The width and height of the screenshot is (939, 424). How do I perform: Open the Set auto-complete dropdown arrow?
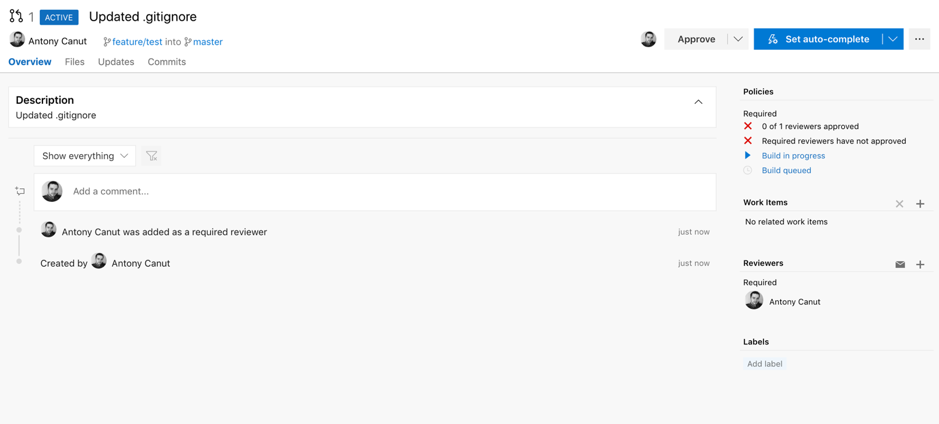893,39
